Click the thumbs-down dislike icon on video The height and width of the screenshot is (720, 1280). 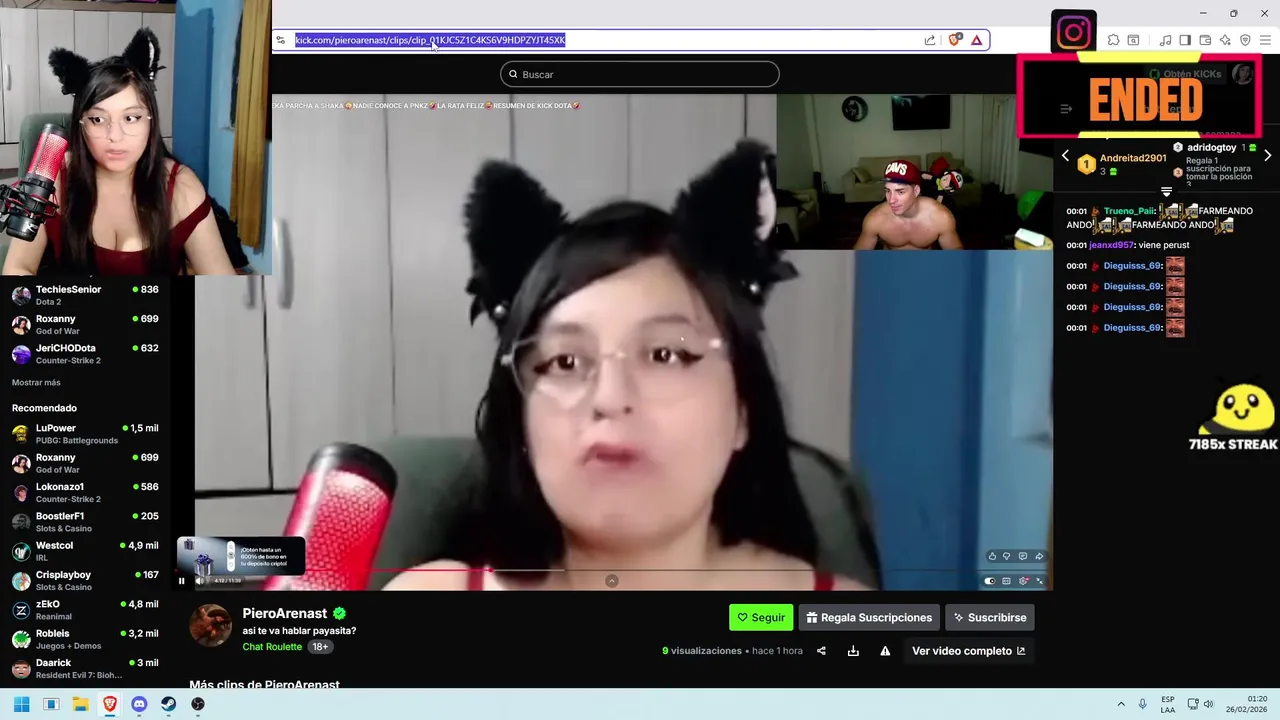(1007, 556)
